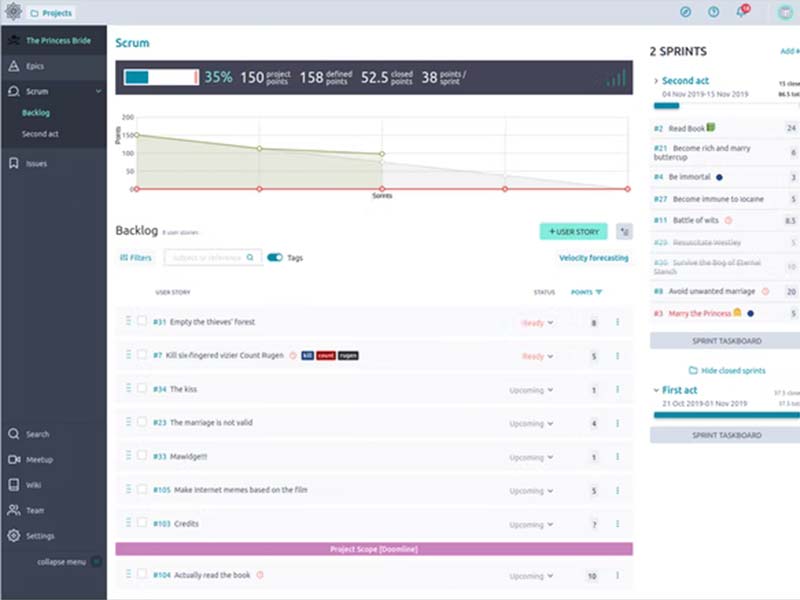800x600 pixels.
Task: Open the Upcoming status dropdown for #34 The kiss
Action: click(531, 390)
